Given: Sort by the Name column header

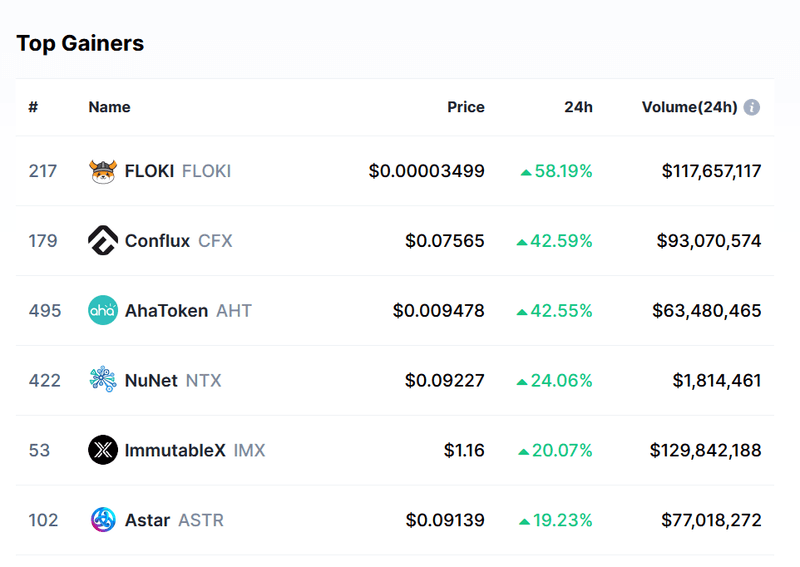Looking at the screenshot, I should point(109,107).
